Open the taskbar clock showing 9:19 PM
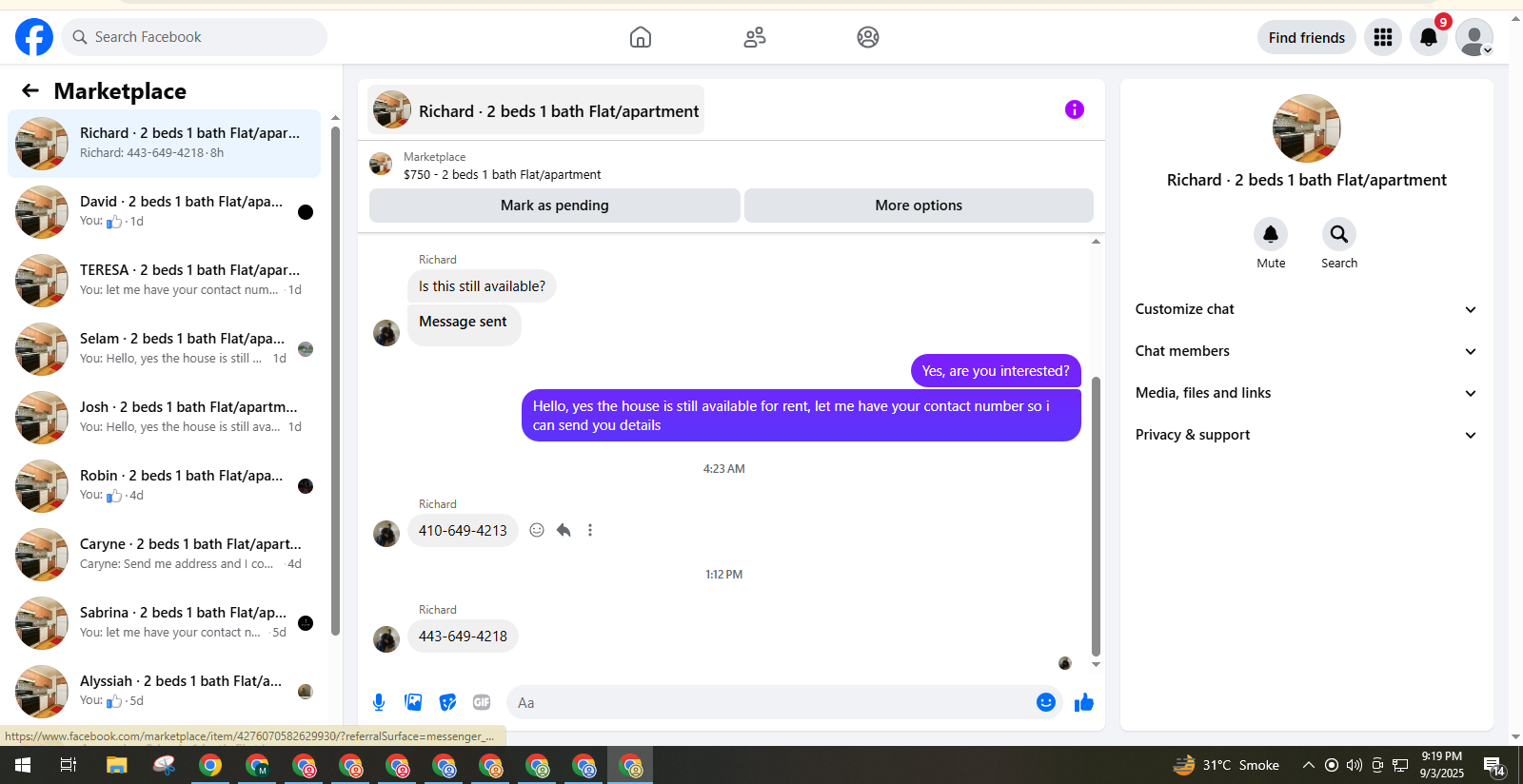Viewport: 1523px width, 784px height. (x=1442, y=765)
